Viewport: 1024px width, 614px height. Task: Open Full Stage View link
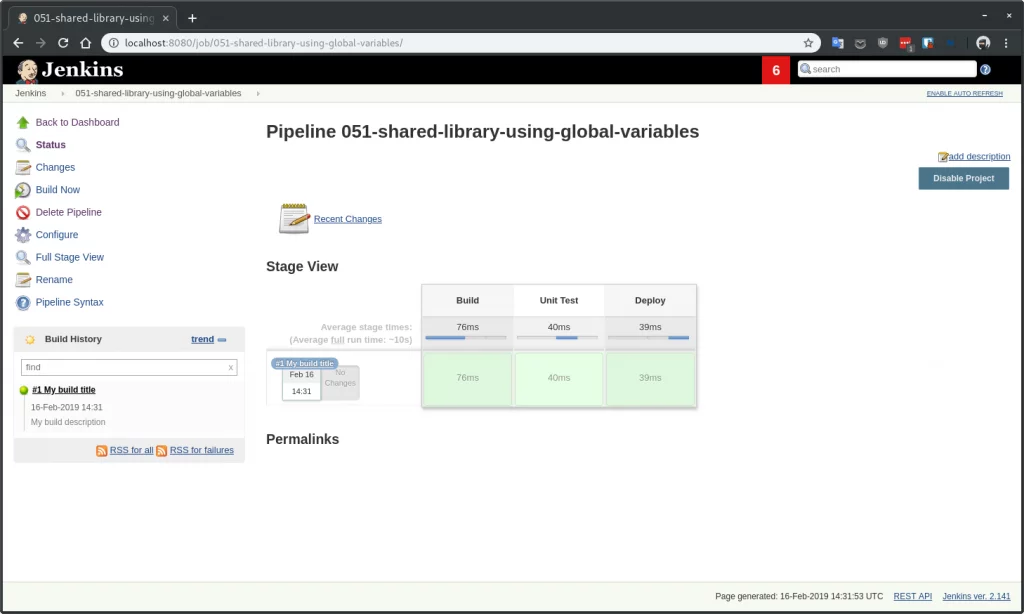[x=70, y=257]
